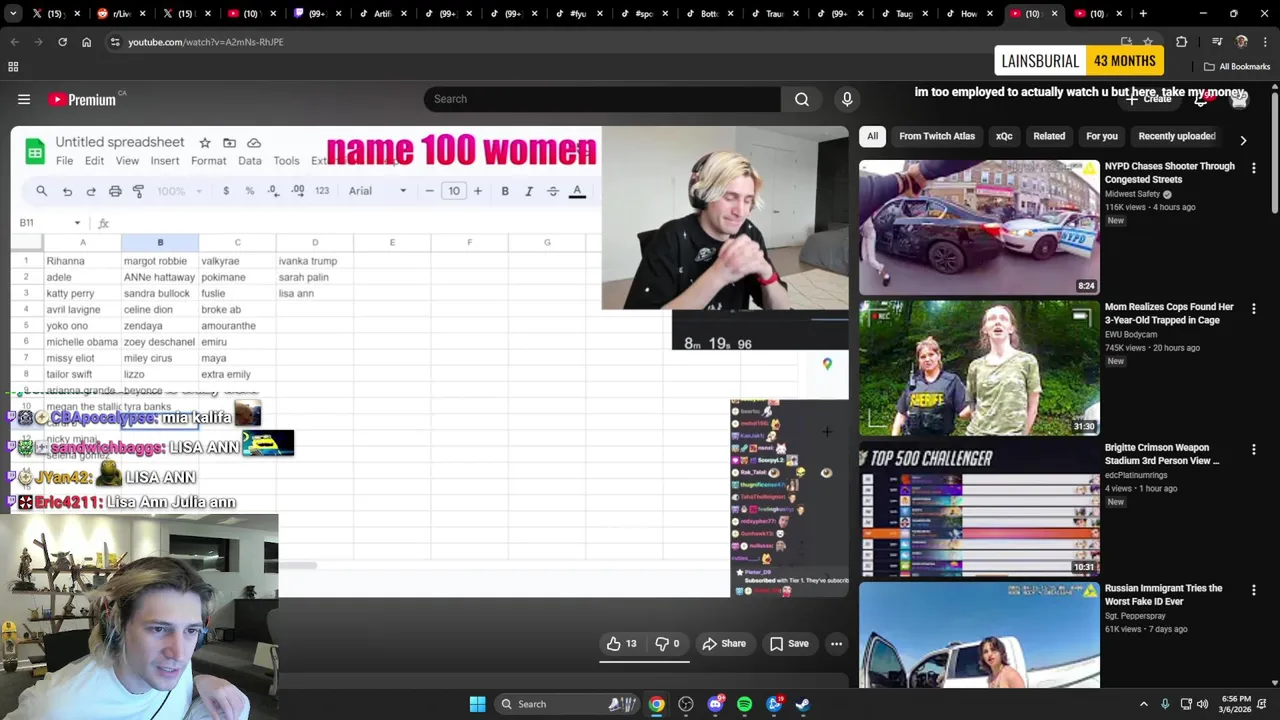This screenshot has width=1280, height=720.
Task: Select the Recently uploaded chip
Action: pyautogui.click(x=1177, y=136)
